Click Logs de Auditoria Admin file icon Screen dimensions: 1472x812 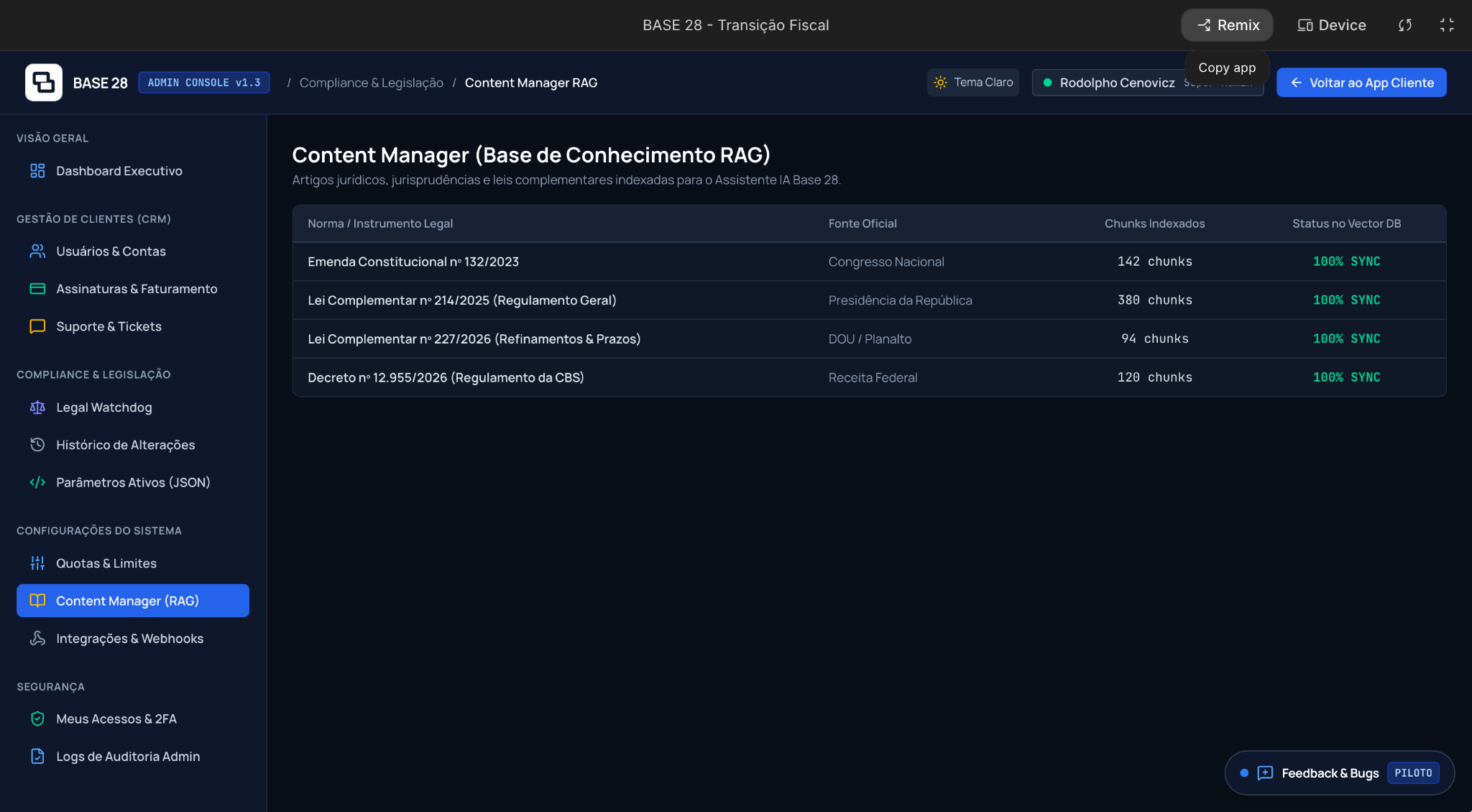(37, 756)
